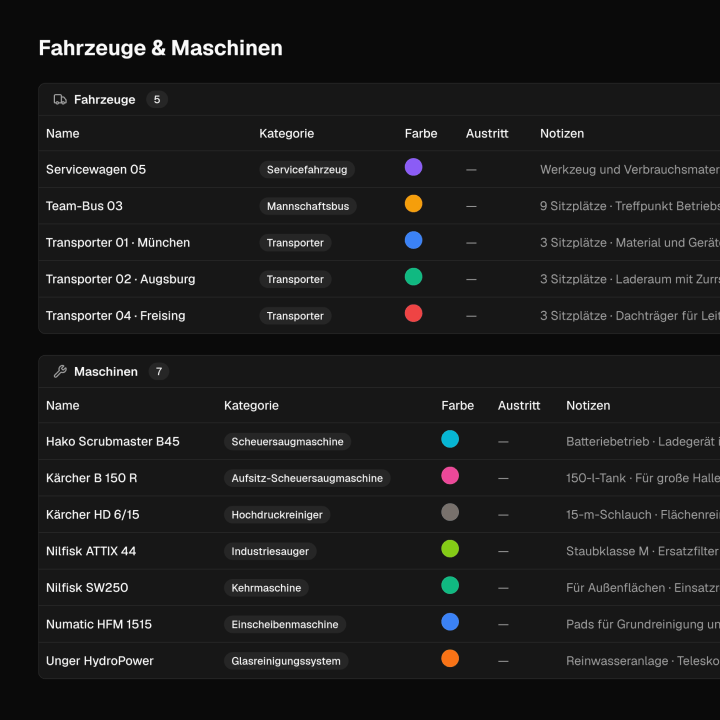Click the Name column header in Maschinen table

(62, 405)
